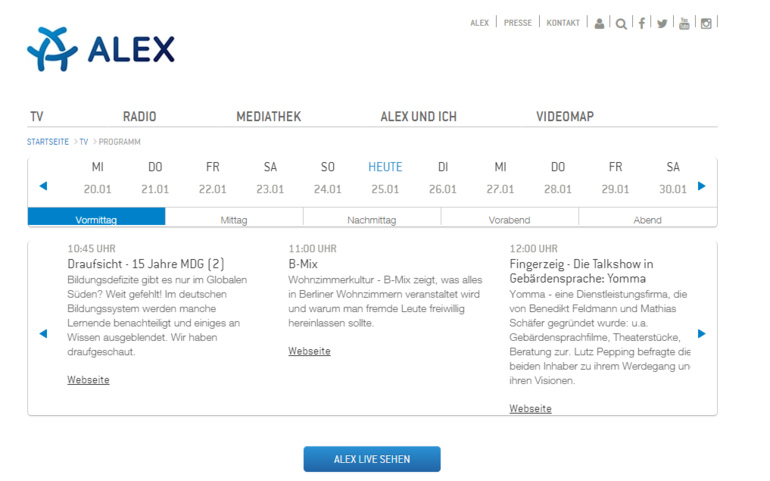This screenshot has height=481, width=770.
Task: Open the YouTube channel icon
Action: tap(684, 23)
